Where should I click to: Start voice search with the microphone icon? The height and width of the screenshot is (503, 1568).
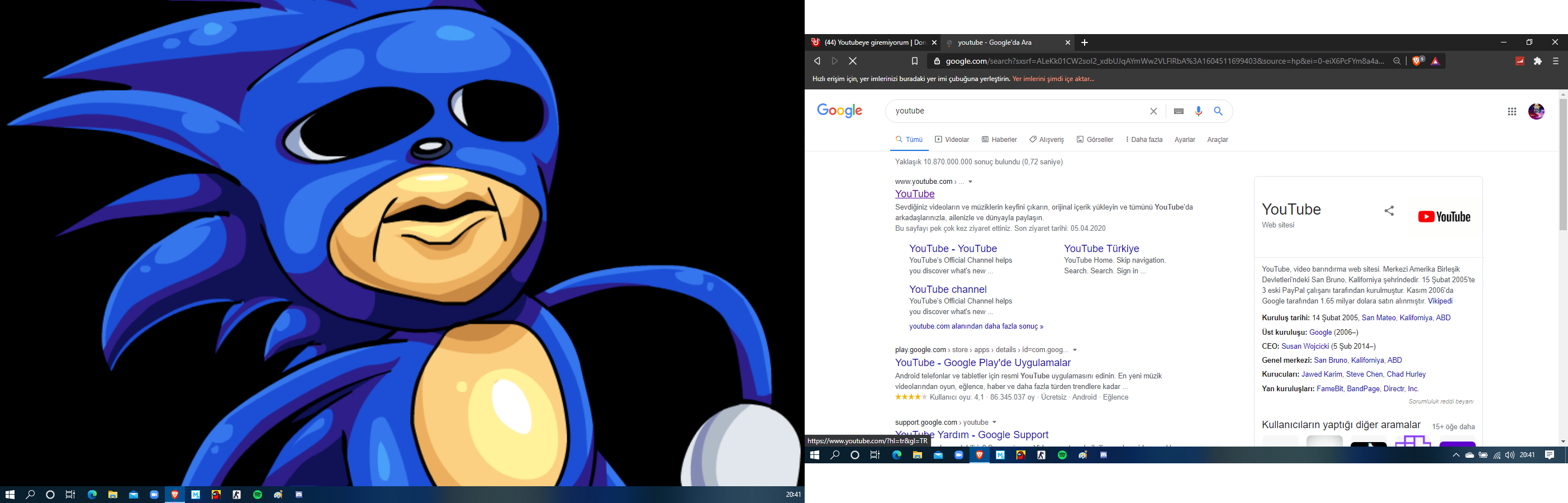[x=1199, y=111]
